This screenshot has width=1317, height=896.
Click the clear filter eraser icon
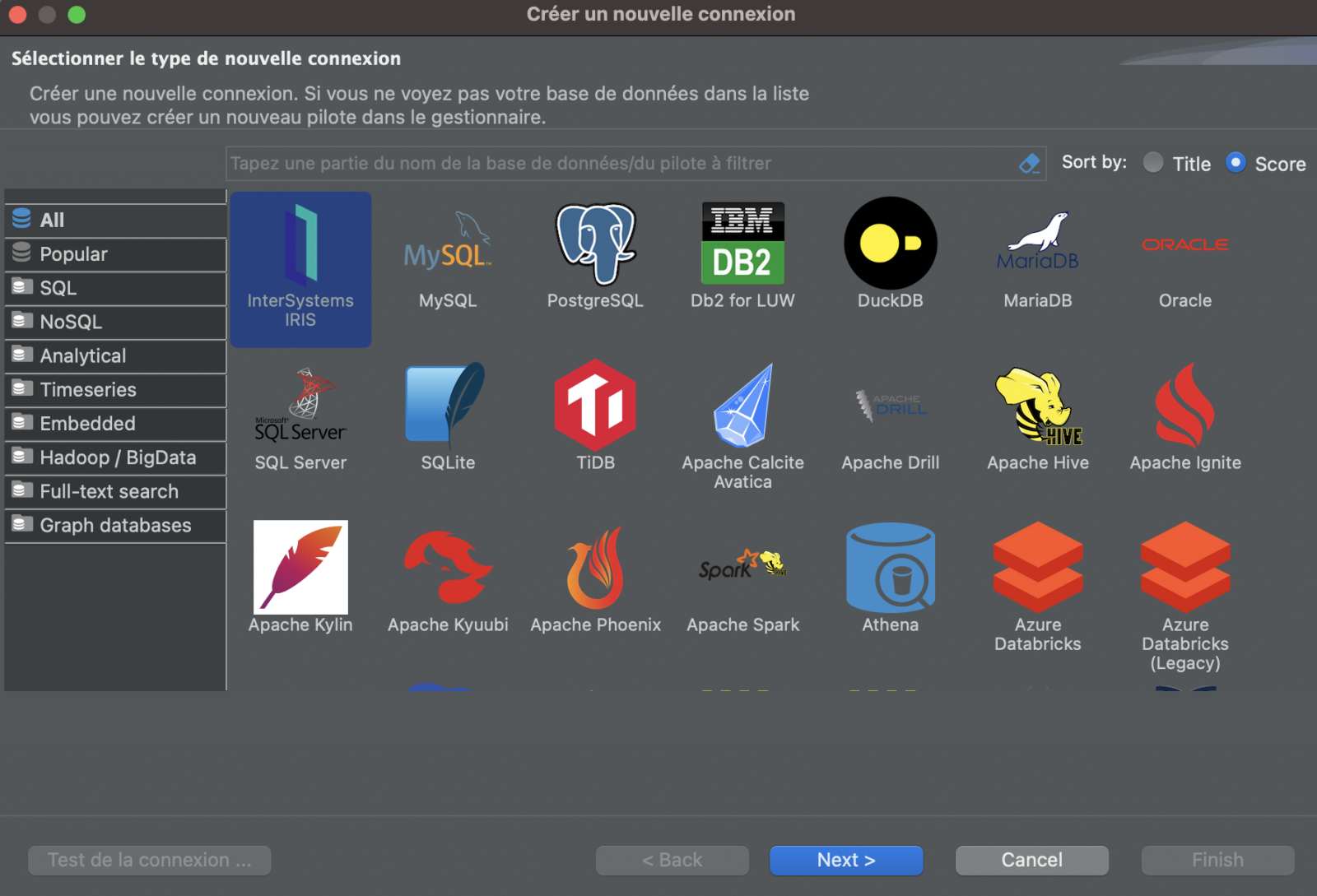click(x=1029, y=164)
